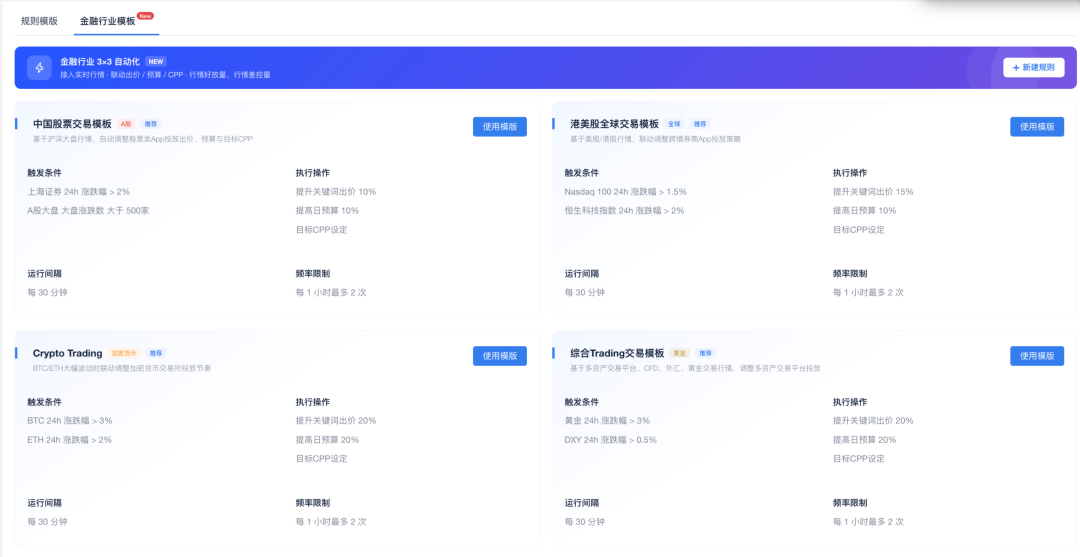Click 每 30 分钟 in 港美股全球交易模板 card

[x=584, y=293]
